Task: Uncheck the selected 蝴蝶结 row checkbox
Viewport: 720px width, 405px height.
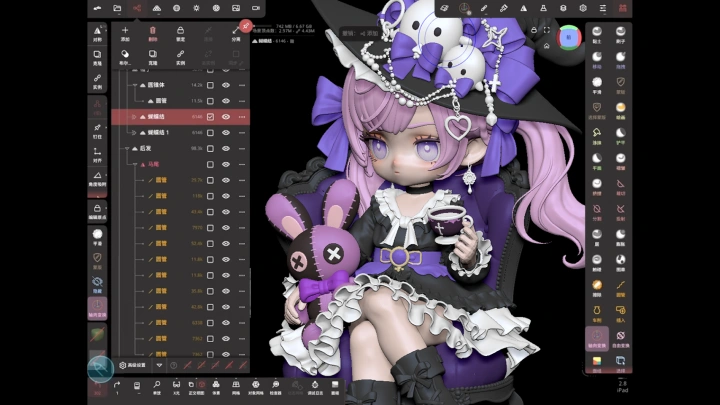Action: [210, 117]
